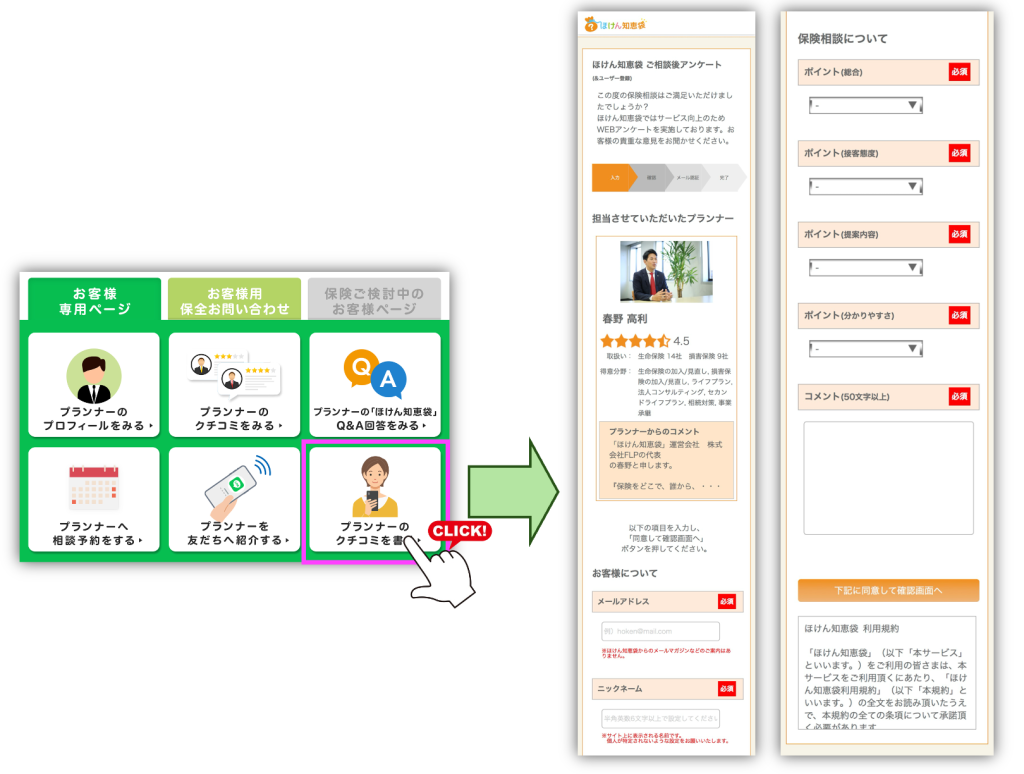Switch to お客様用保全お問い合わせ tab
Image resolution: width=1024 pixels, height=774 pixels.
coord(234,300)
